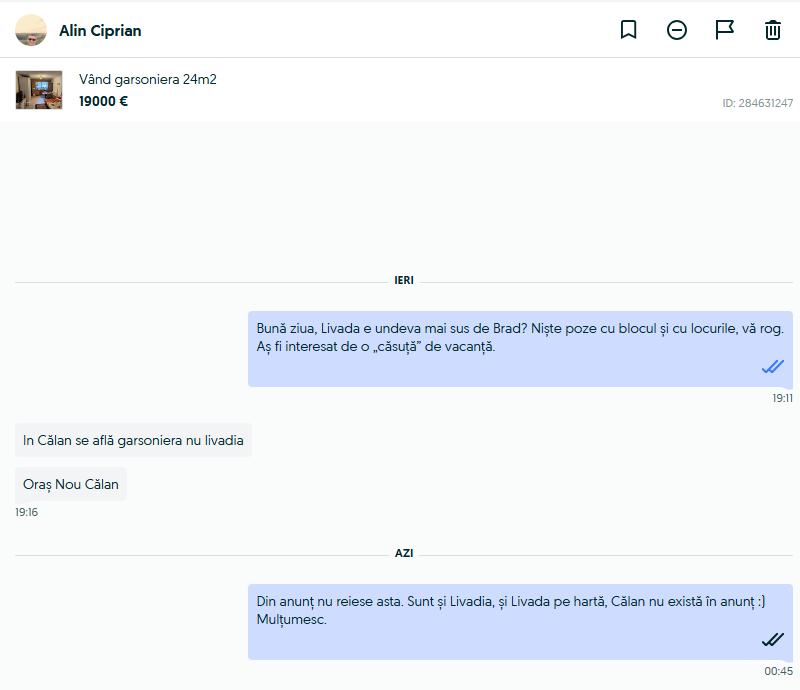Open the garsoniera listing thumbnail
The height and width of the screenshot is (690, 800).
pos(39,90)
